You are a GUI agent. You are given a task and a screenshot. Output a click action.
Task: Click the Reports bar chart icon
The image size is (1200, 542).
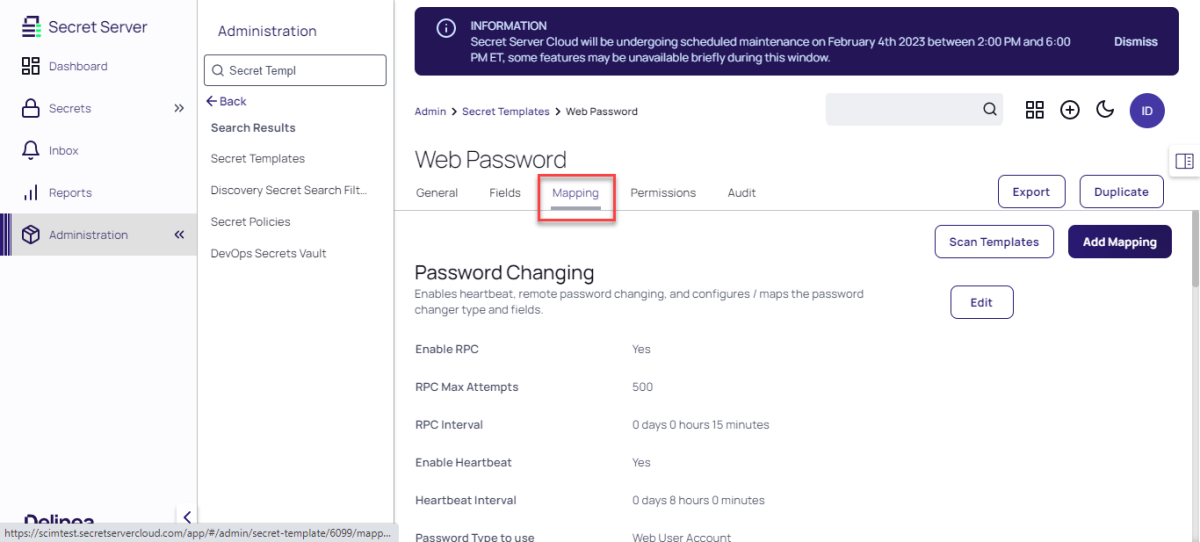pyautogui.click(x=30, y=192)
